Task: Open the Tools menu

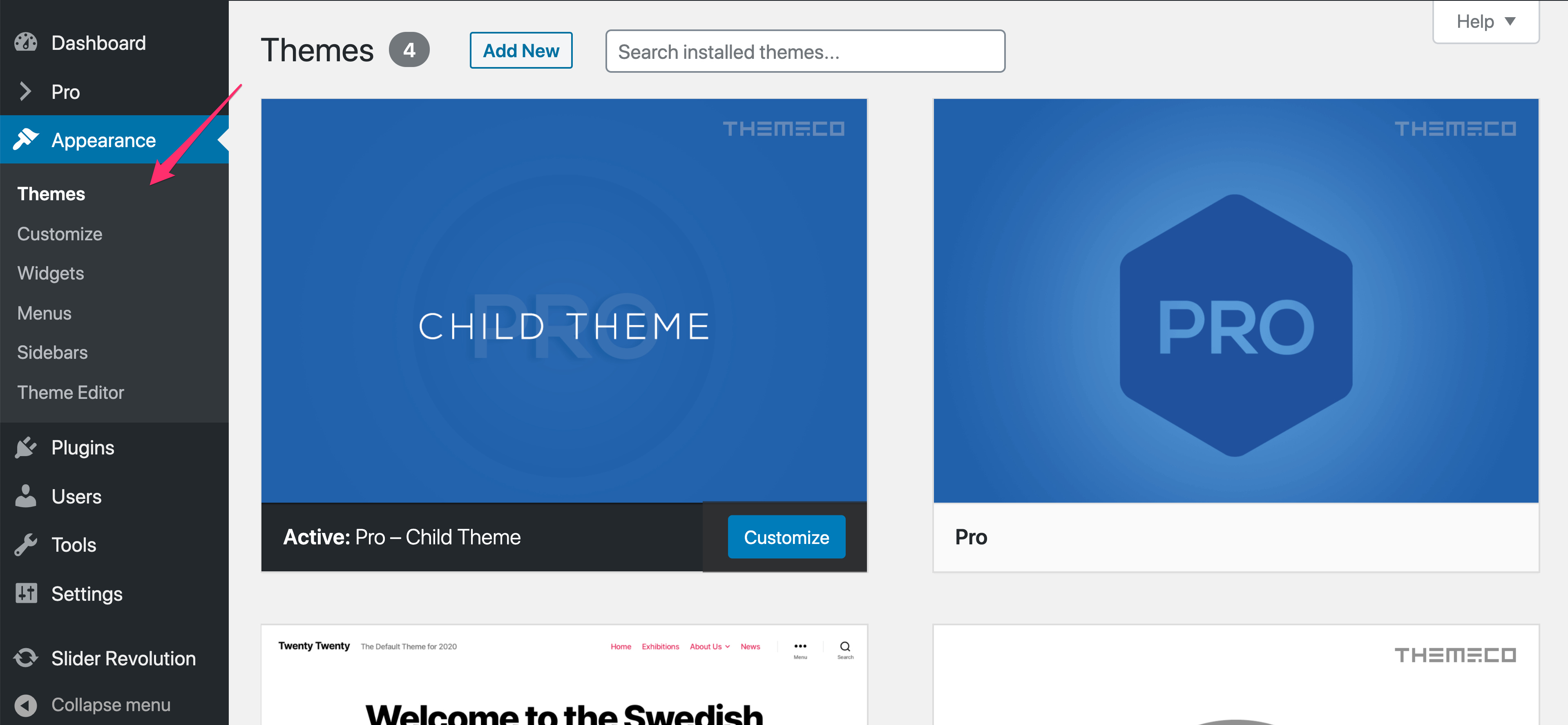Action: coord(114,545)
